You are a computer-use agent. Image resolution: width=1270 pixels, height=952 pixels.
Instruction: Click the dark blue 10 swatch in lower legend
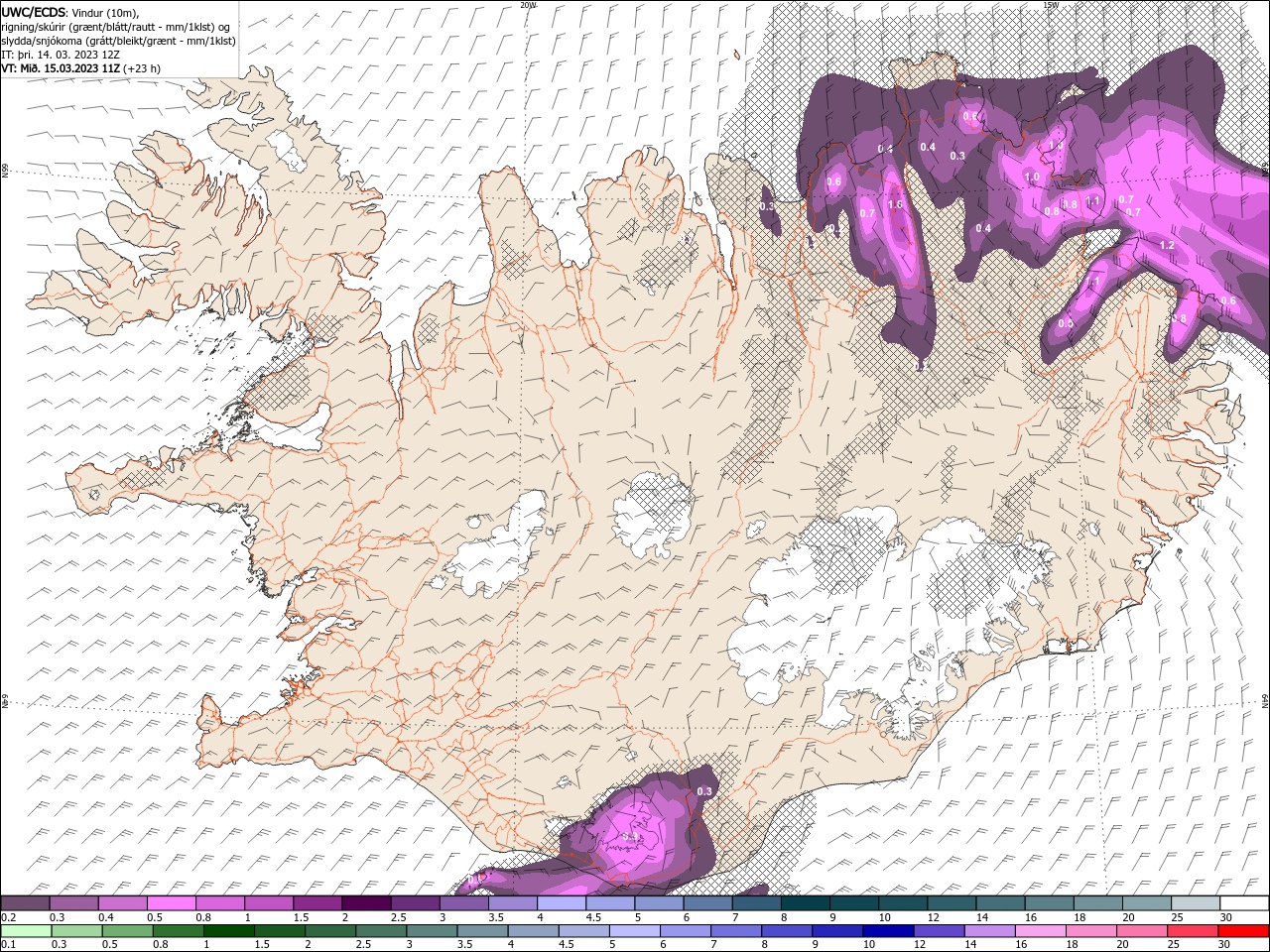tap(887, 931)
